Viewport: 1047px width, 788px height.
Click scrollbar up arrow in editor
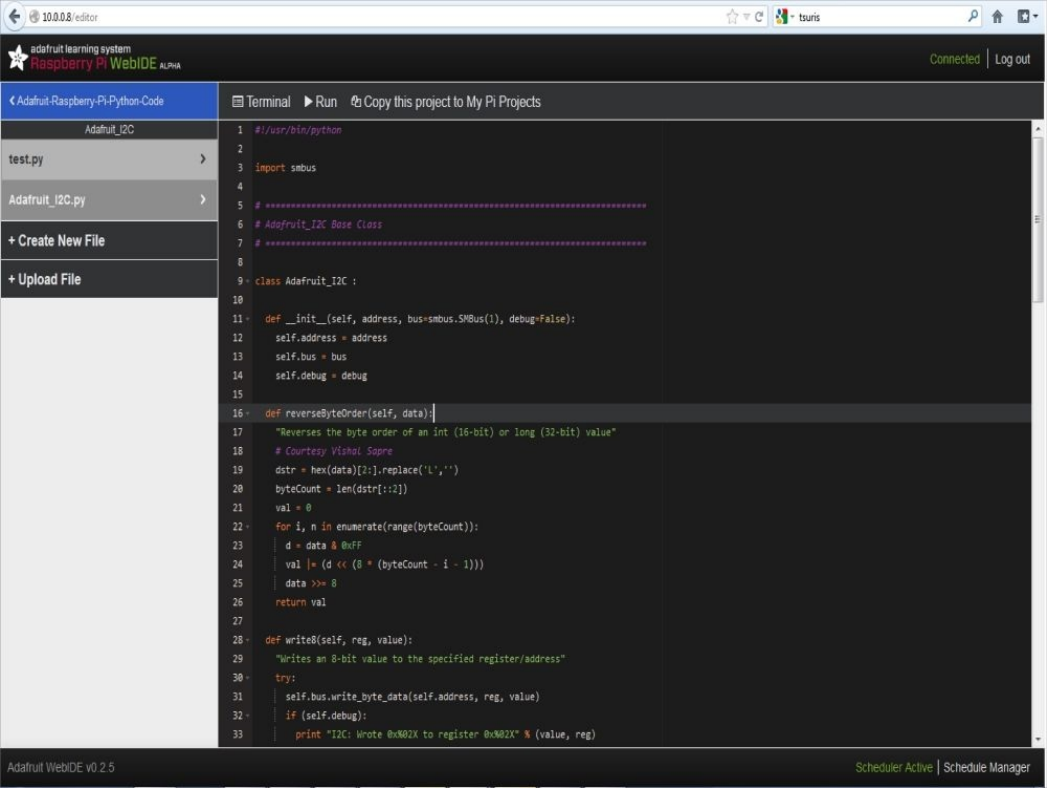[1037, 128]
